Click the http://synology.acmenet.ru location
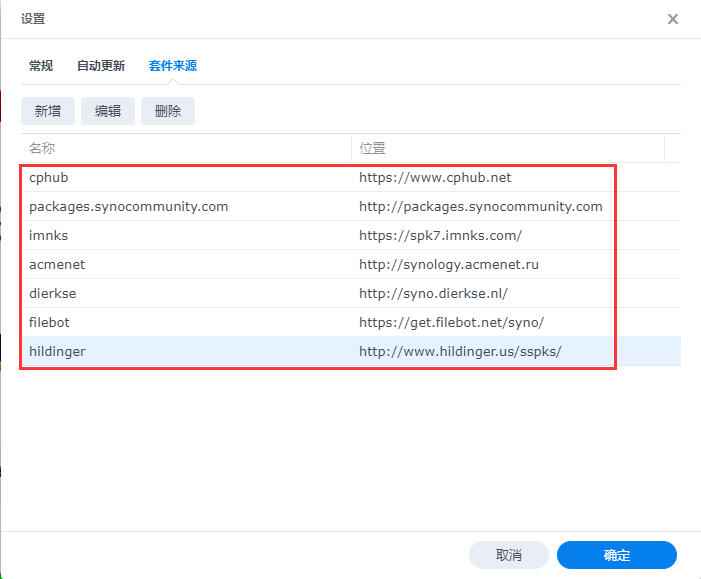 (449, 265)
